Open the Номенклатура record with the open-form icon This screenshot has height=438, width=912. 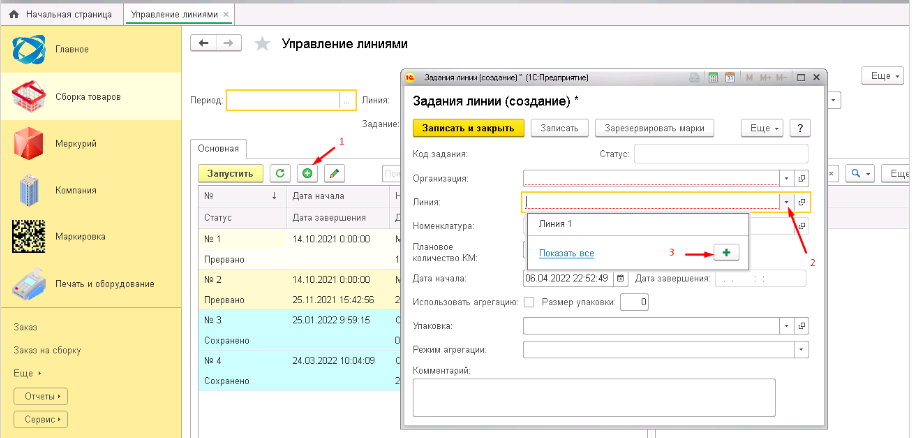801,226
